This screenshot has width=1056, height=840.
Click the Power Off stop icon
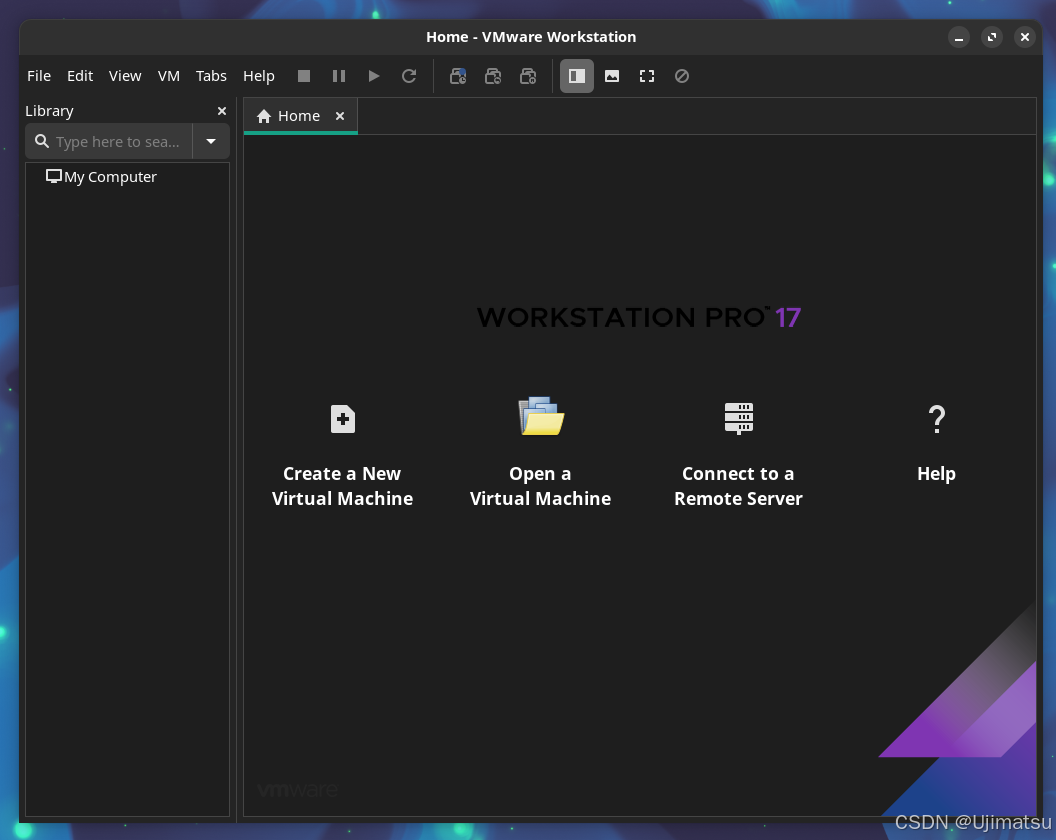pos(304,76)
